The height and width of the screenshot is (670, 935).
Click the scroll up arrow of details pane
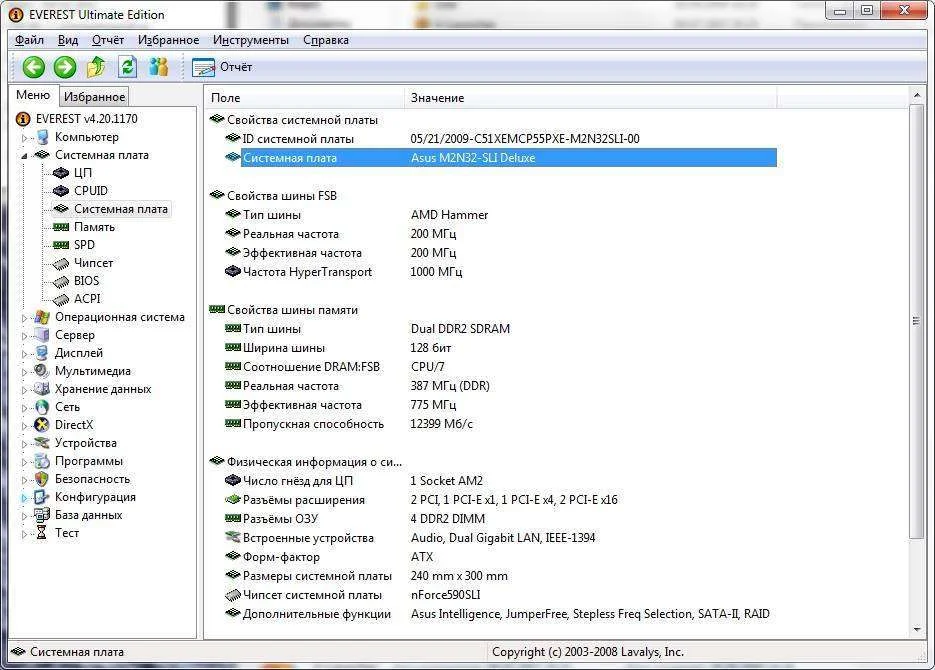[917, 95]
